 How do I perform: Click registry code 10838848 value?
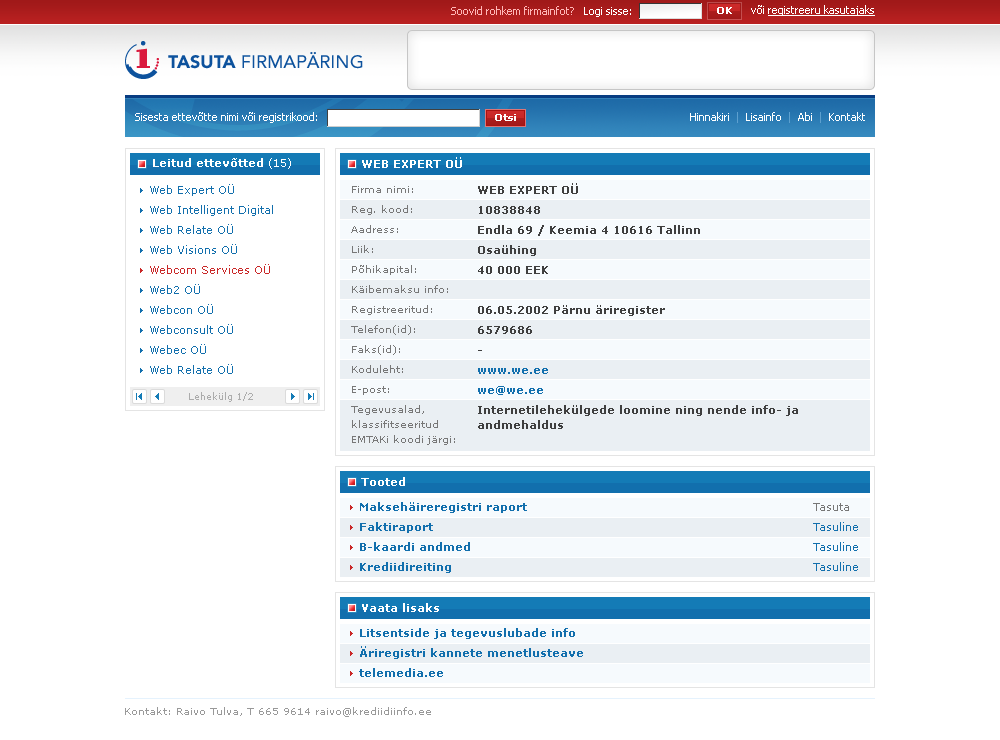click(509, 210)
